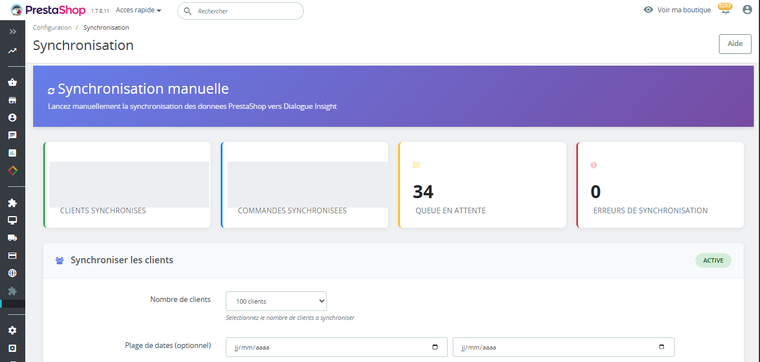
Task: Open customer service chat bubble icon
Action: 13,135
